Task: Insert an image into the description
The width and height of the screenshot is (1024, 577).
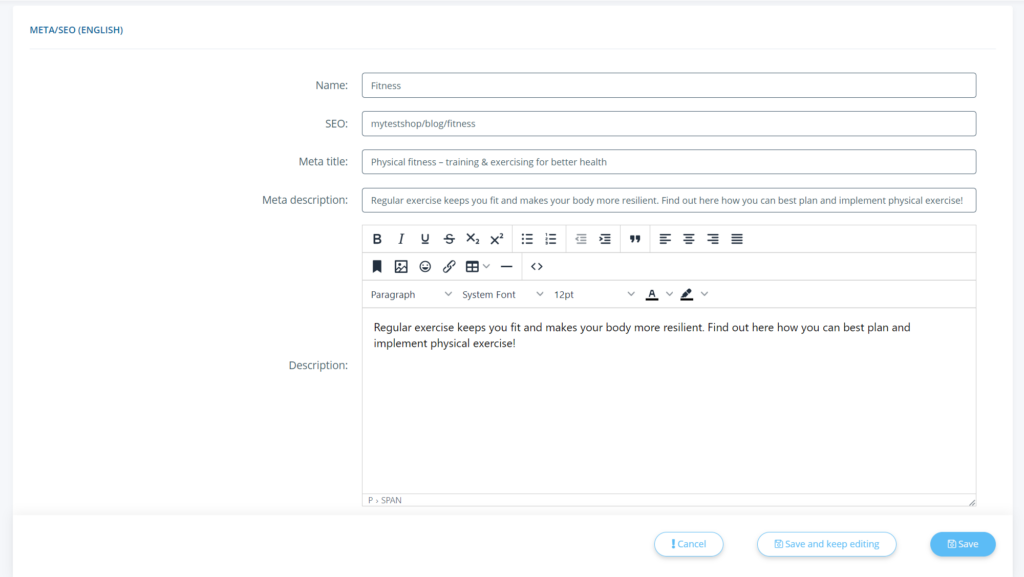Action: (x=401, y=267)
